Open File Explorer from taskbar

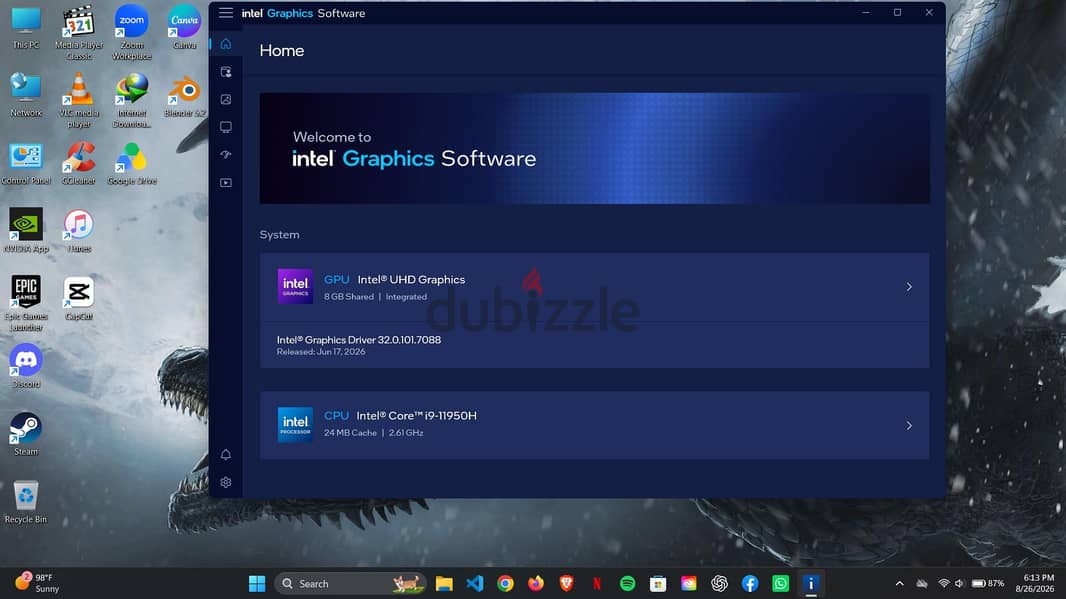pos(444,583)
